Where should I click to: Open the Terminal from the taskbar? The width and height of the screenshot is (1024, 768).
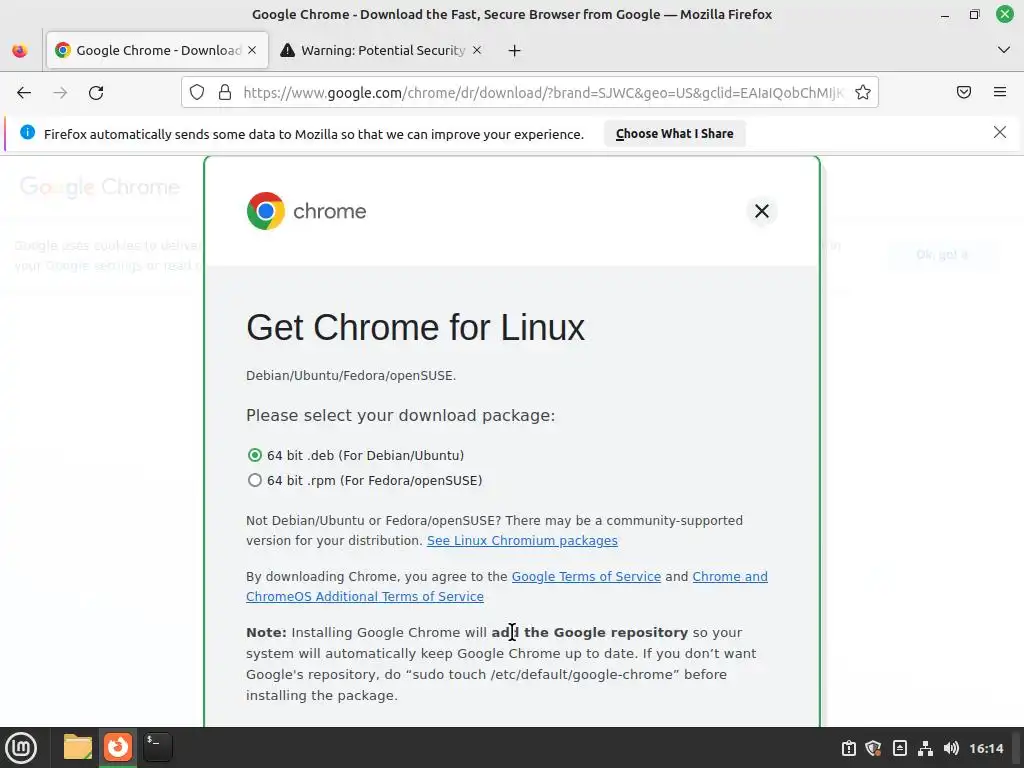pos(157,748)
